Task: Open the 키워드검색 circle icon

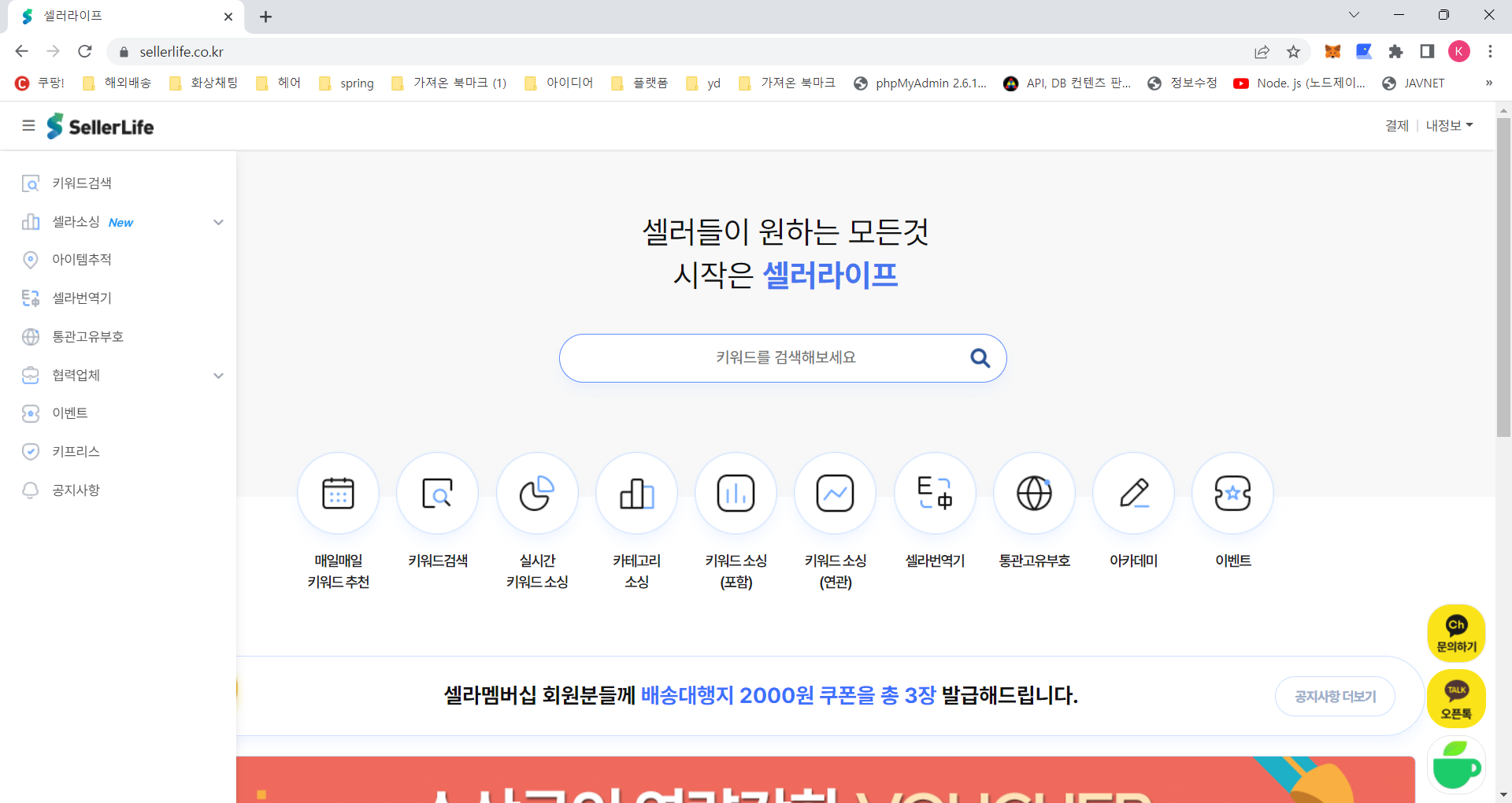Action: (437, 494)
